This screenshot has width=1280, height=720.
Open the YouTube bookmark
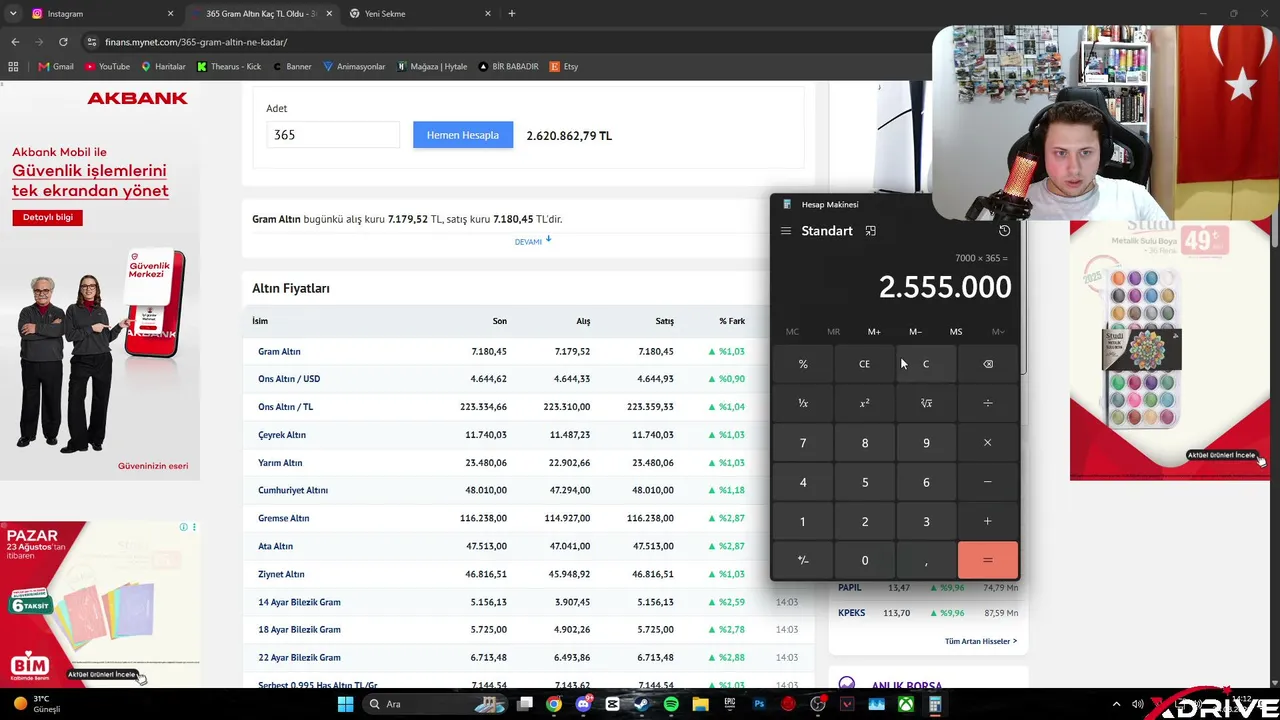[107, 67]
